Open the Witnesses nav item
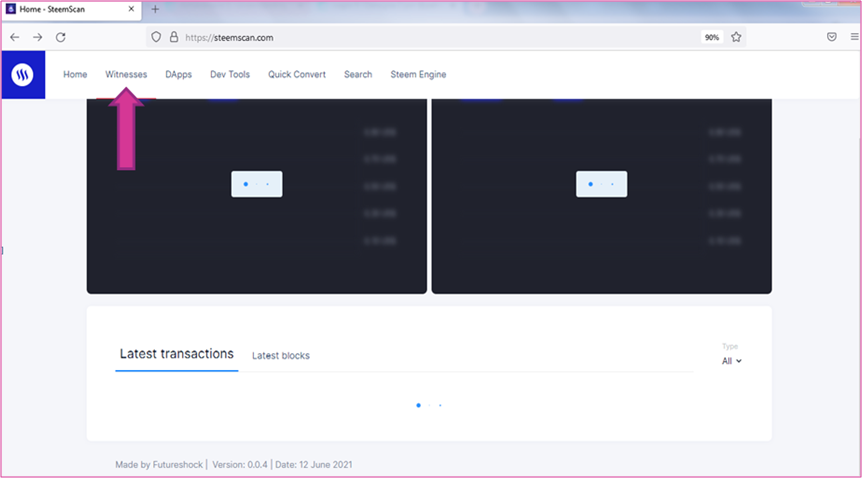This screenshot has width=862, height=478. (x=126, y=74)
